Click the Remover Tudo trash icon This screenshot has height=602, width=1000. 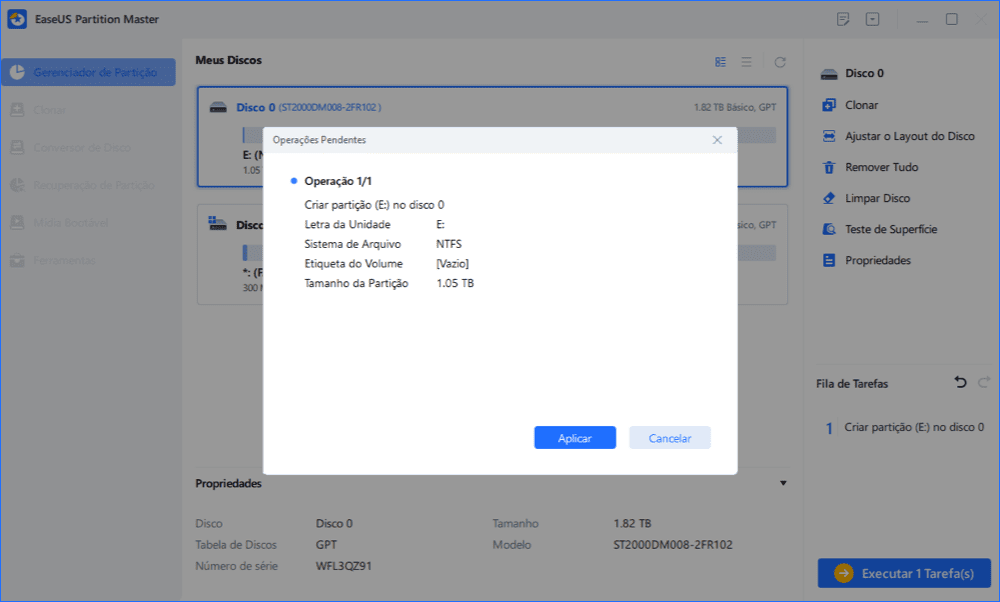(x=828, y=167)
